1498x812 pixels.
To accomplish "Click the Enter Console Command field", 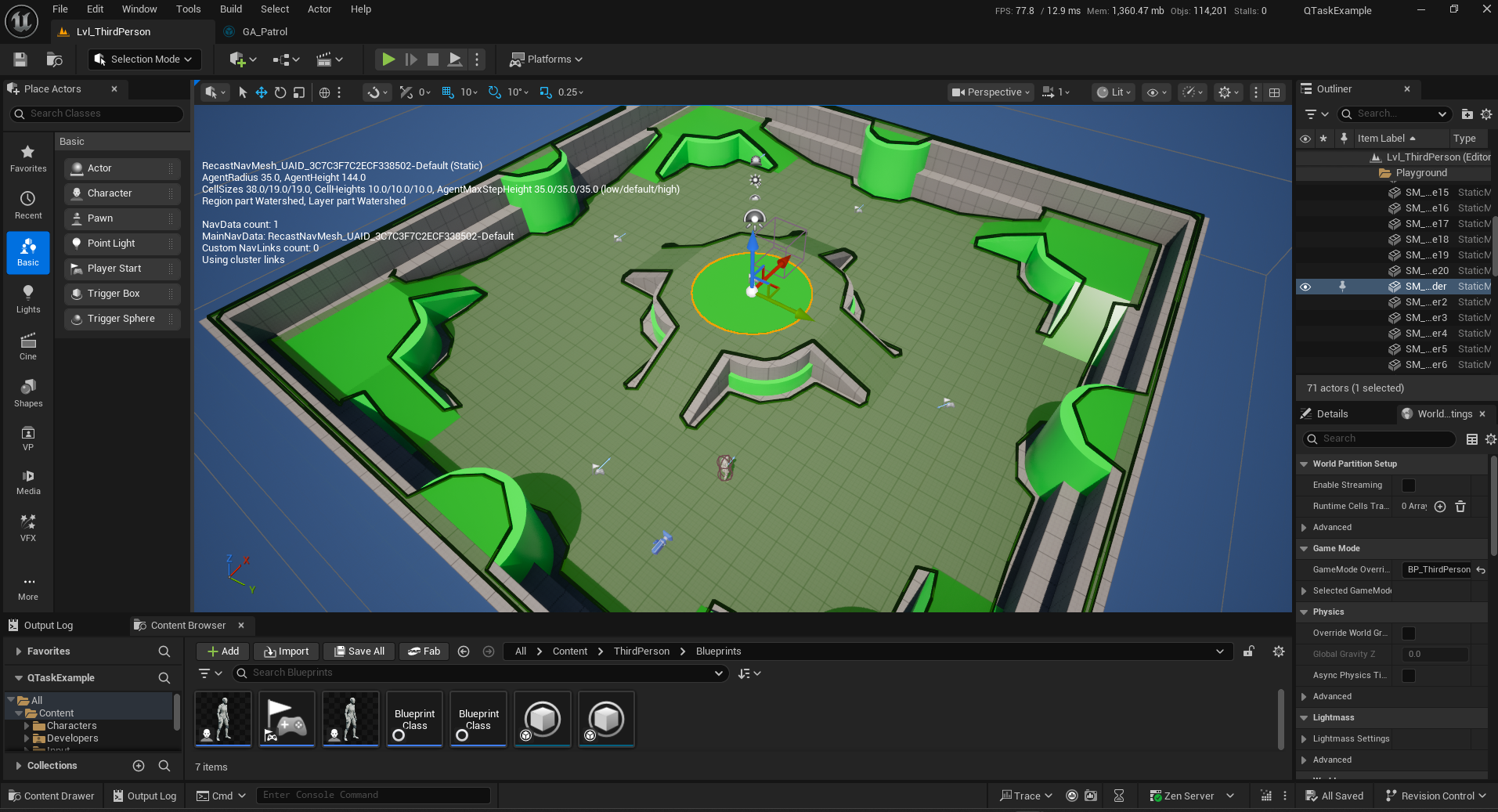I will point(374,796).
